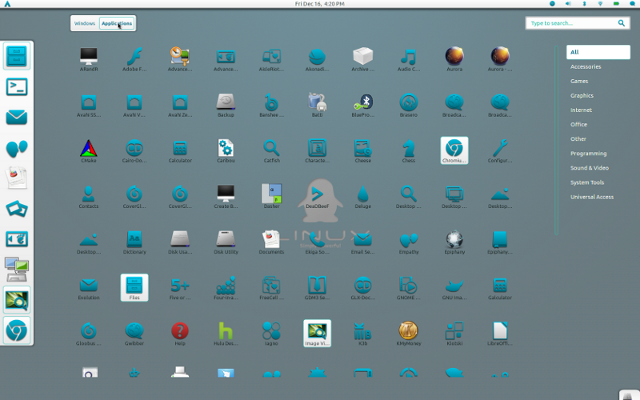Open Chromium browser in the app grid
The width and height of the screenshot is (640, 400).
point(454,151)
